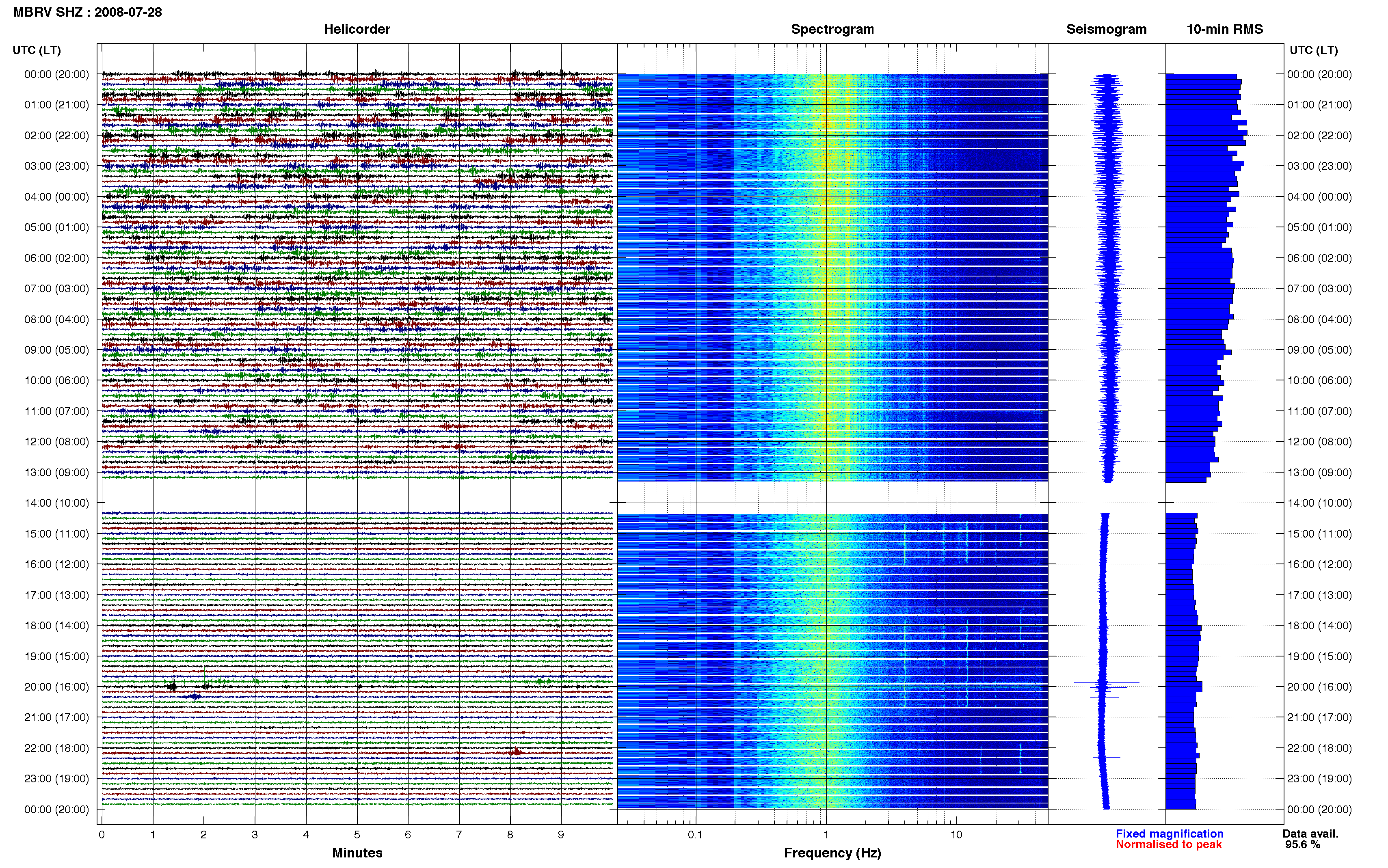Click minute tick label 0 on helicorder axis
Screen dimensions: 1388x868
(x=102, y=835)
